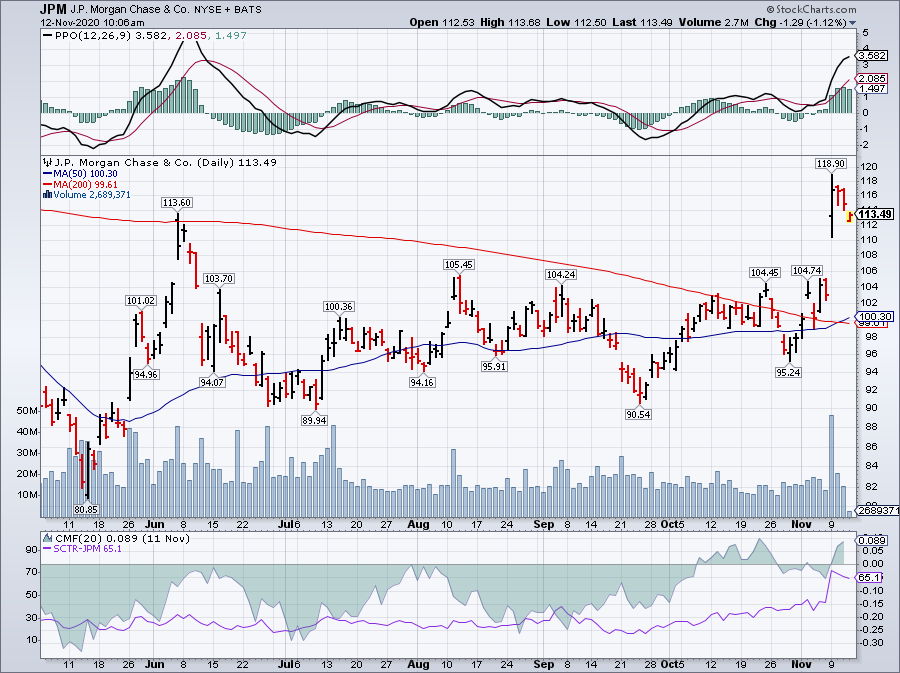
Task: Click the 2.085 signal tag on right axis
Action: point(872,79)
